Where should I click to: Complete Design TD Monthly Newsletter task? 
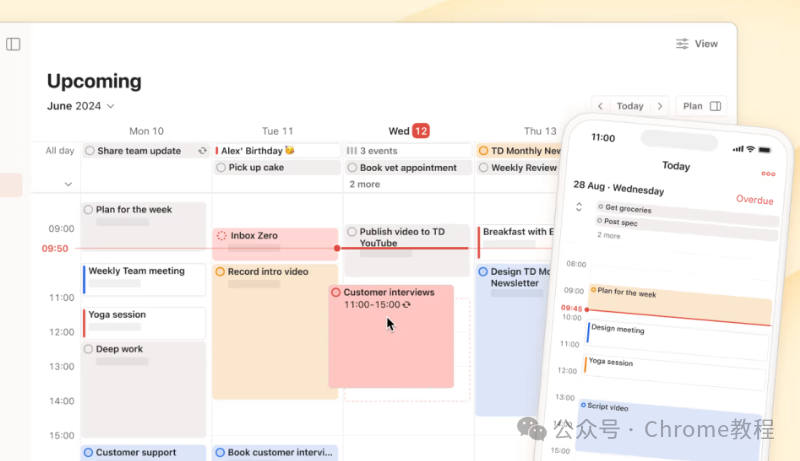(x=483, y=272)
